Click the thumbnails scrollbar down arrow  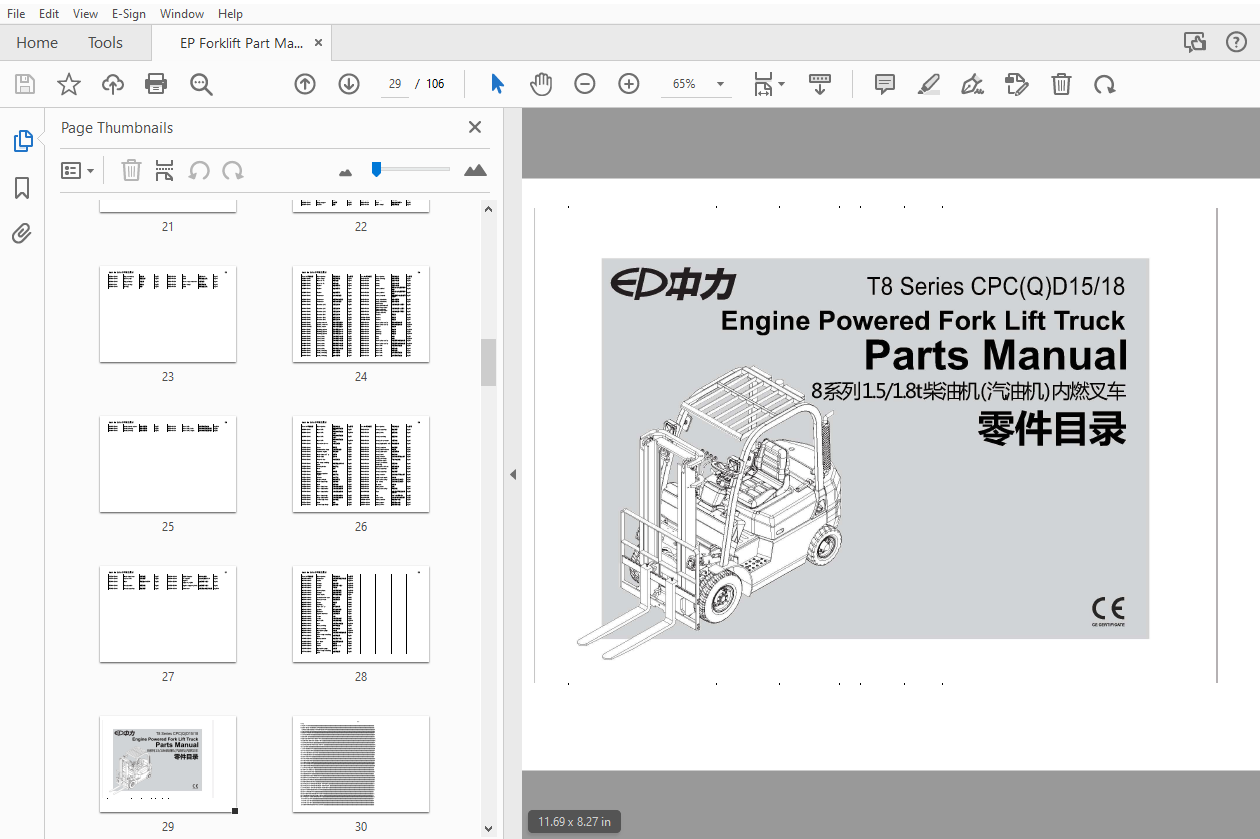[x=488, y=828]
